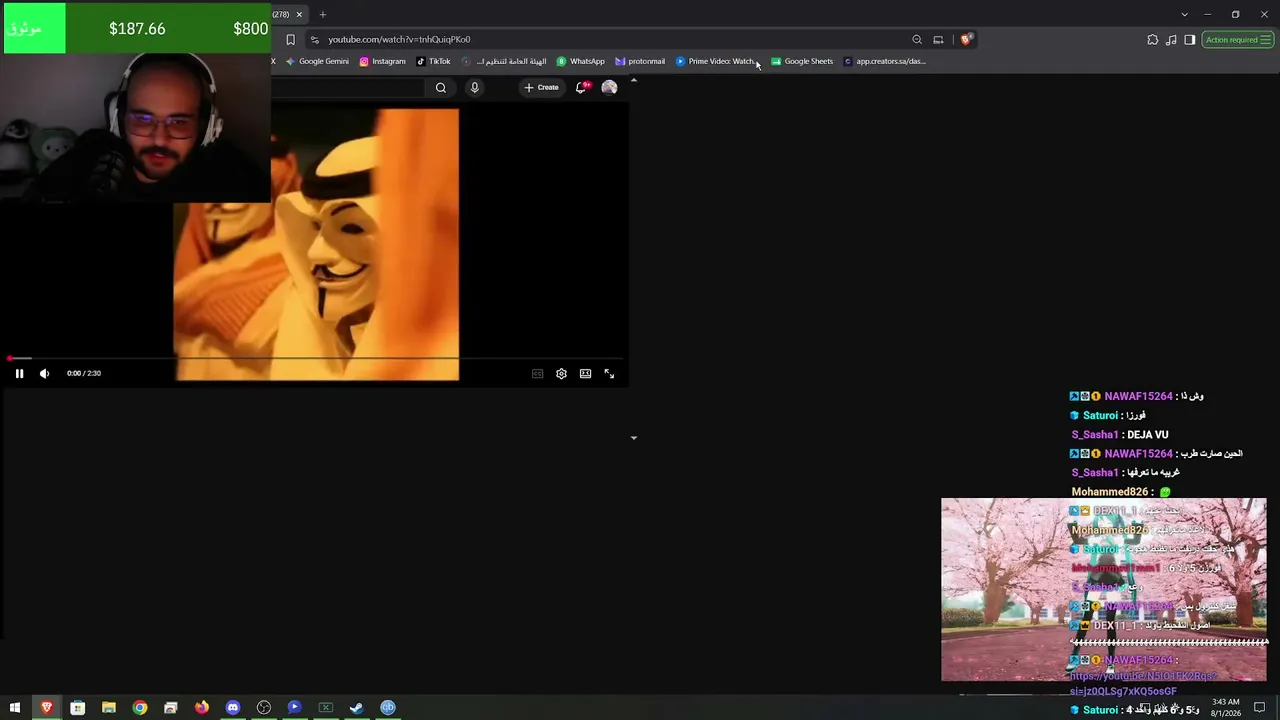Switch to Brave browser on the taskbar
The image size is (1280, 720).
[x=46, y=708]
